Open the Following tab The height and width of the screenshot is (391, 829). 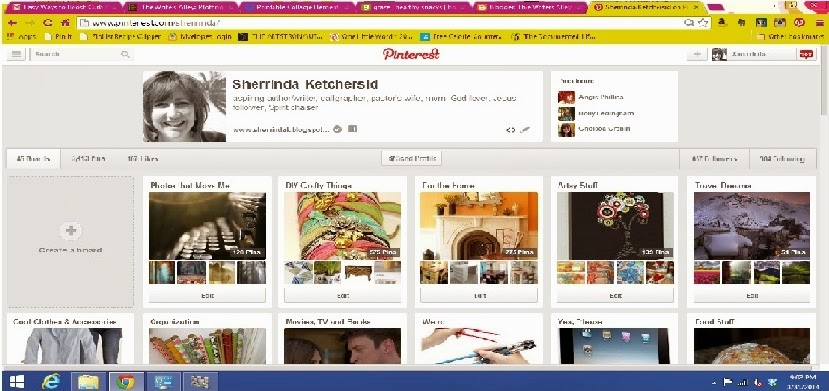(781, 159)
